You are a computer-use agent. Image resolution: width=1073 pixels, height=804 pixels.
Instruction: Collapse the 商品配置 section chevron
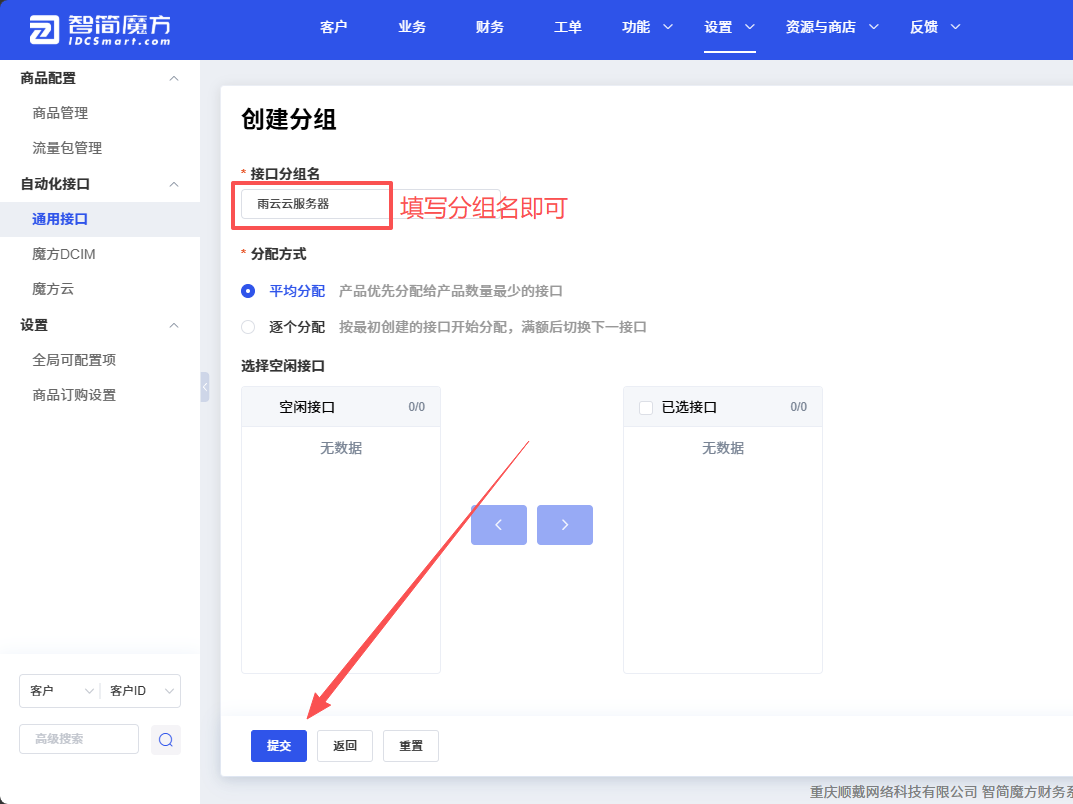point(174,79)
